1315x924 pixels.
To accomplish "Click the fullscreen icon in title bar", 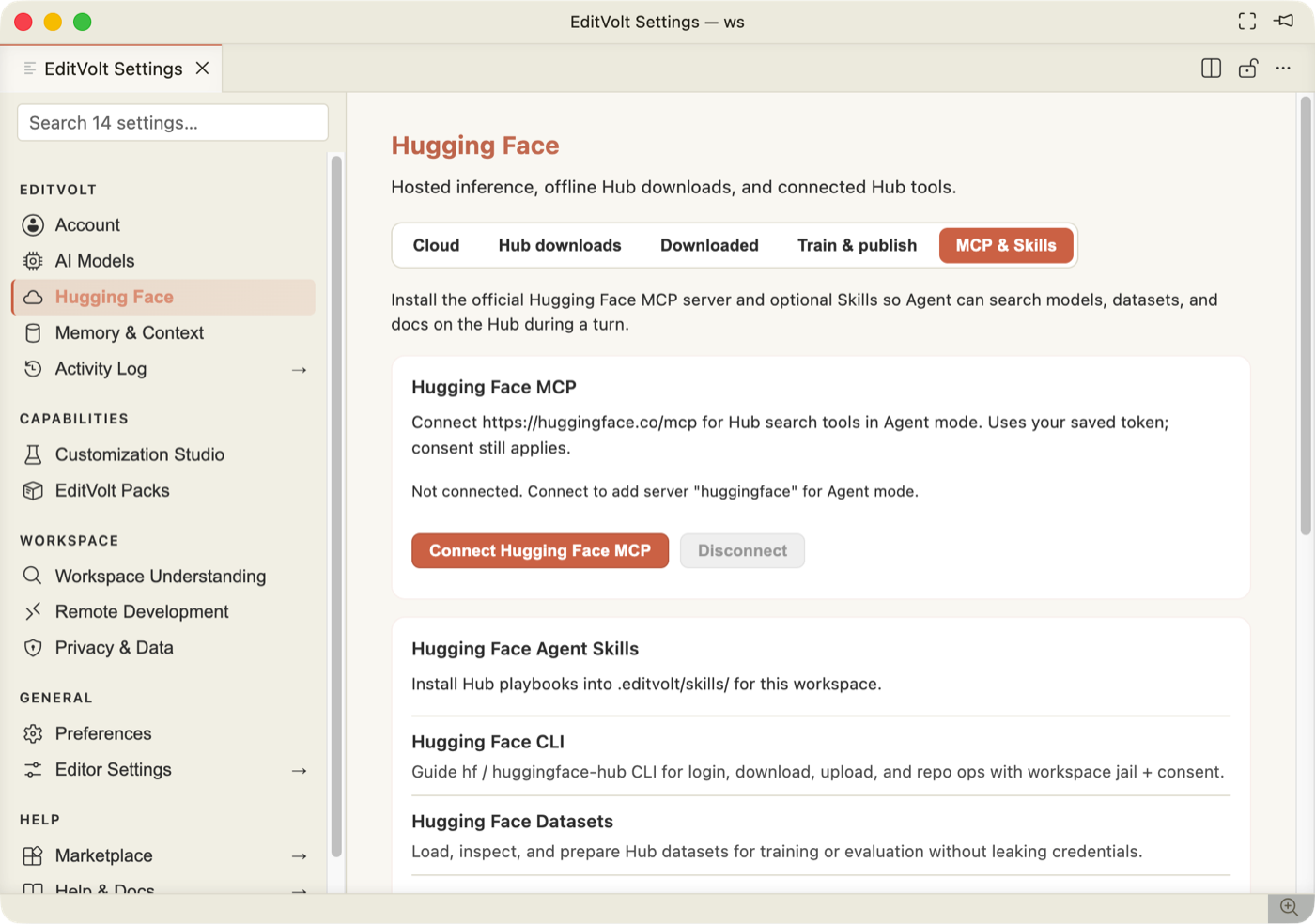I will [x=1247, y=22].
